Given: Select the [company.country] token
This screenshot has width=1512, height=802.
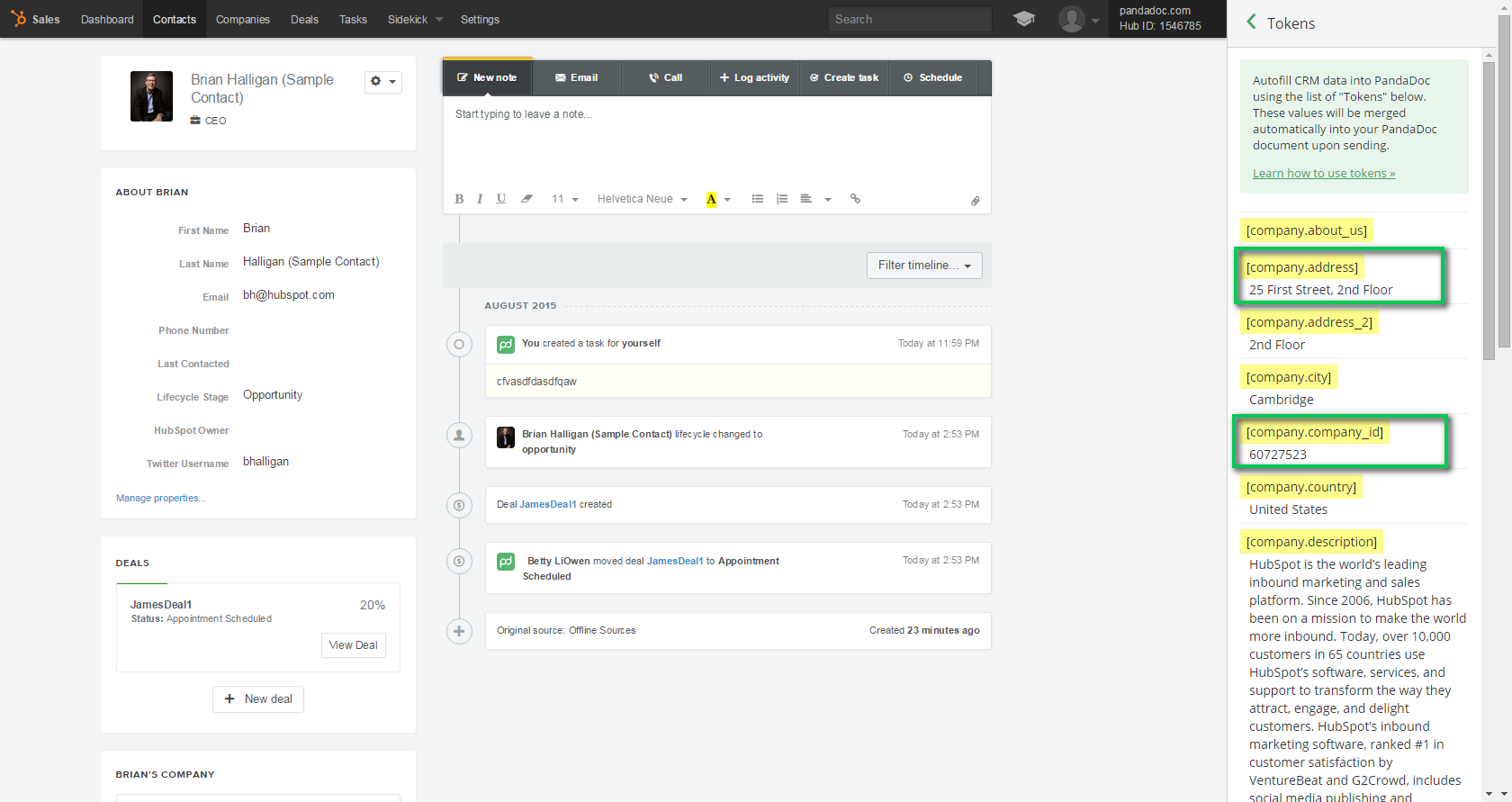Looking at the screenshot, I should (1300, 487).
